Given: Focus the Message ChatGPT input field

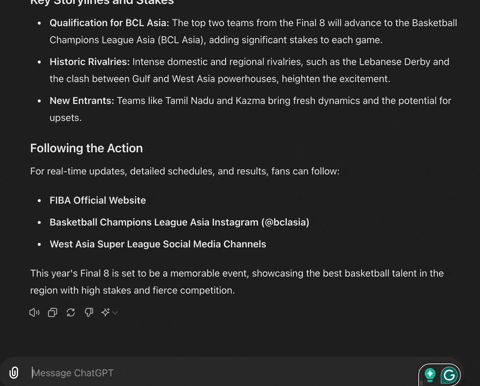Looking at the screenshot, I should click(220, 373).
